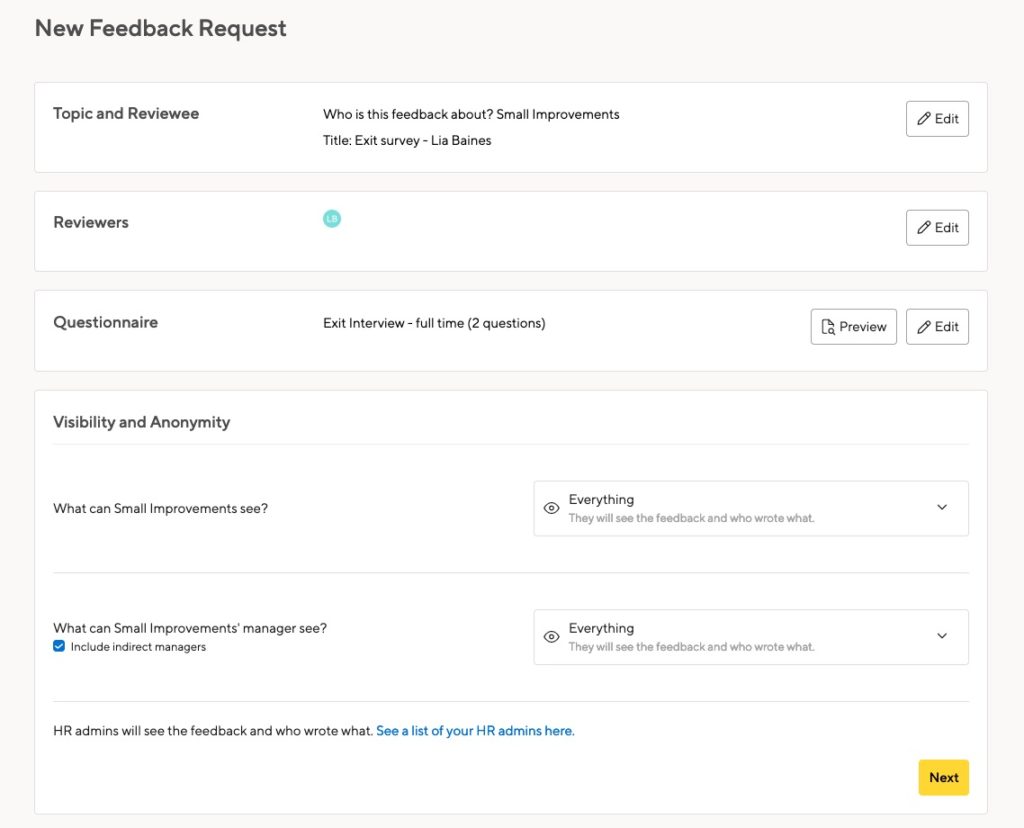Click What can Small Improvements' manager see? label

(190, 628)
